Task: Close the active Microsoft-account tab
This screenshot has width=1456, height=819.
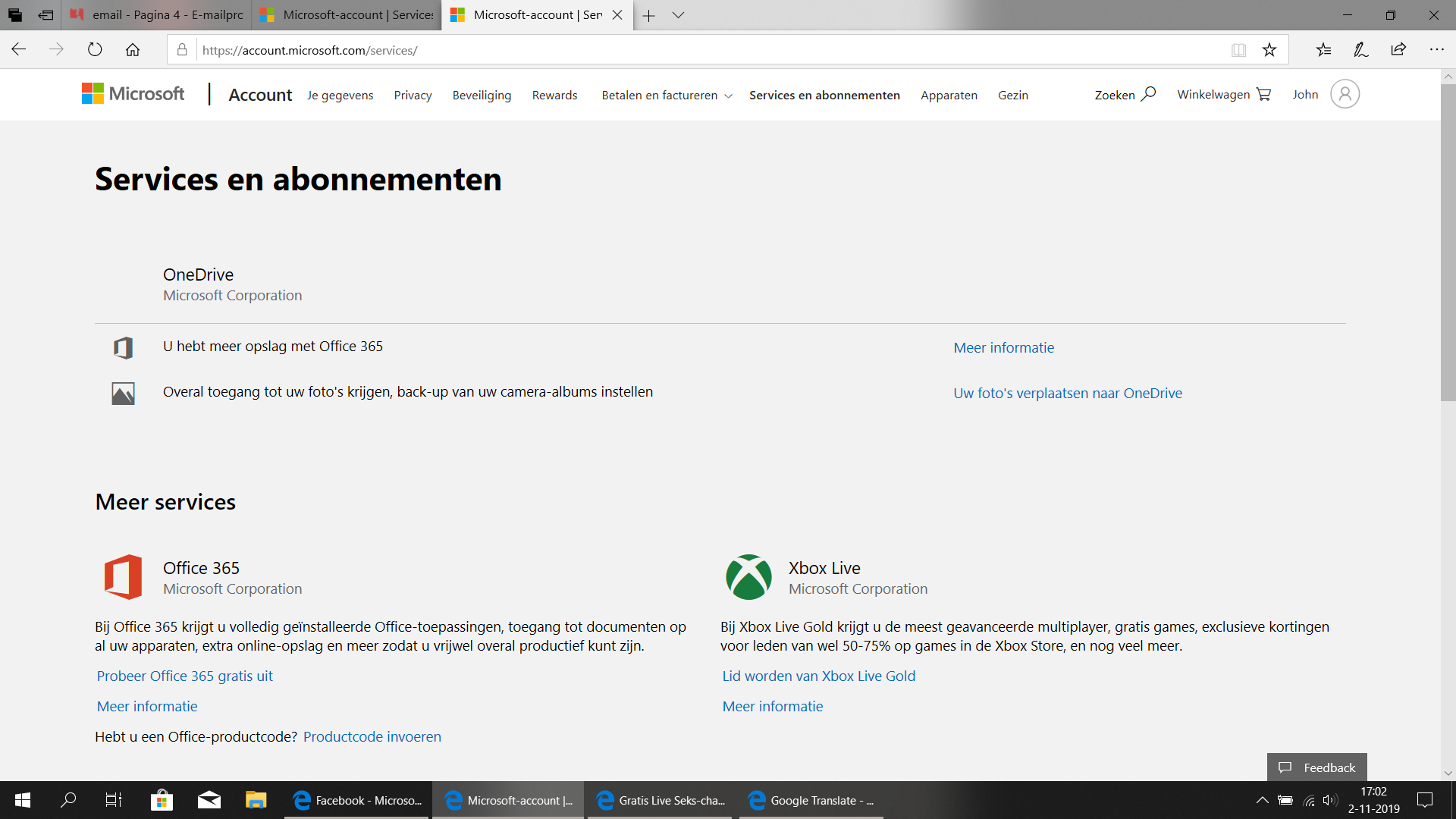Action: pos(617,15)
